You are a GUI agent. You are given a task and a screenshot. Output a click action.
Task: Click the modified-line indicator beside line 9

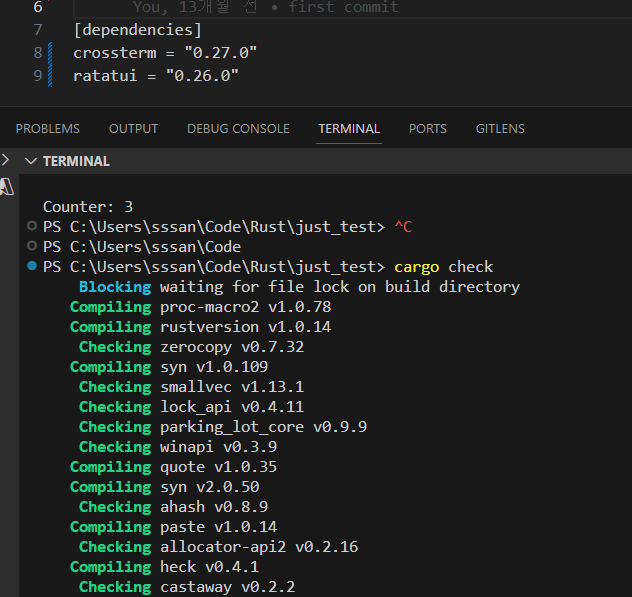pyautogui.click(x=50, y=76)
